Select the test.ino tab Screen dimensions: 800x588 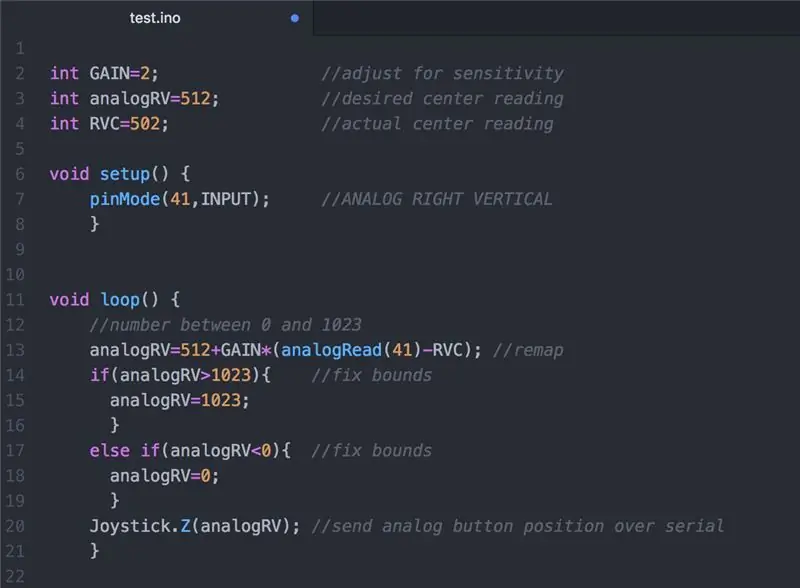155,18
